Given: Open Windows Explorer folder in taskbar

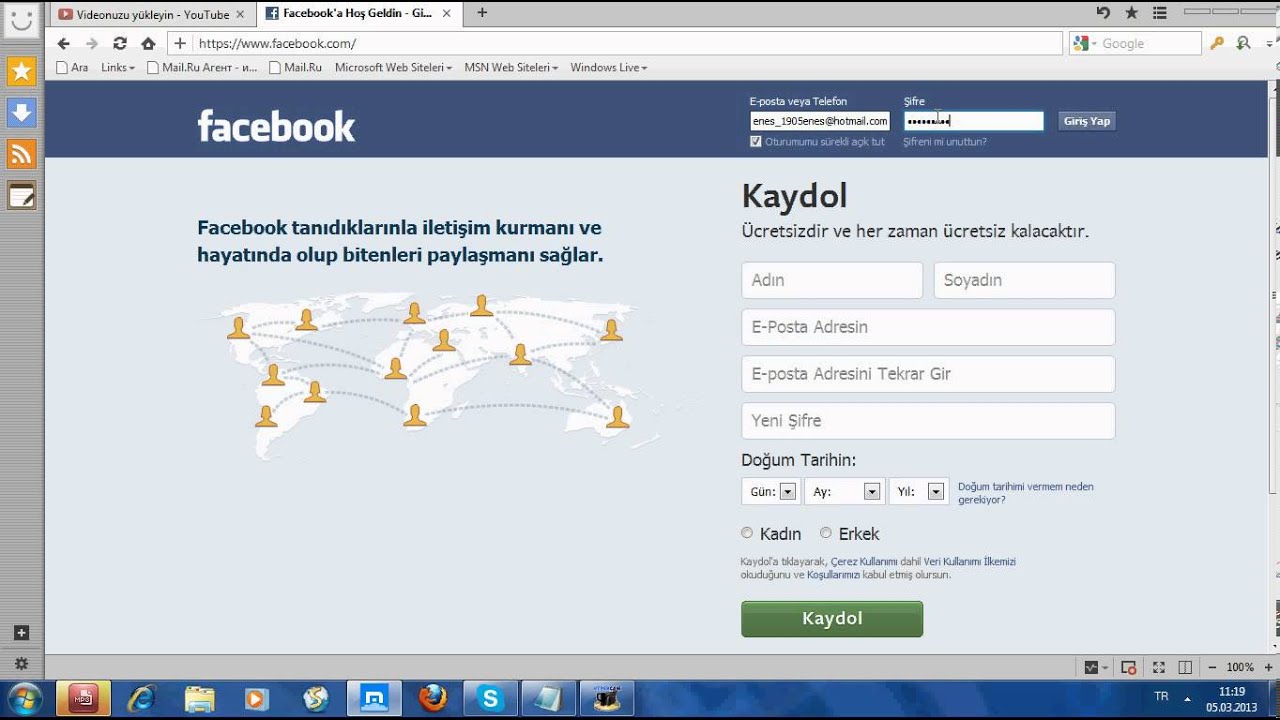Looking at the screenshot, I should pyautogui.click(x=199, y=698).
